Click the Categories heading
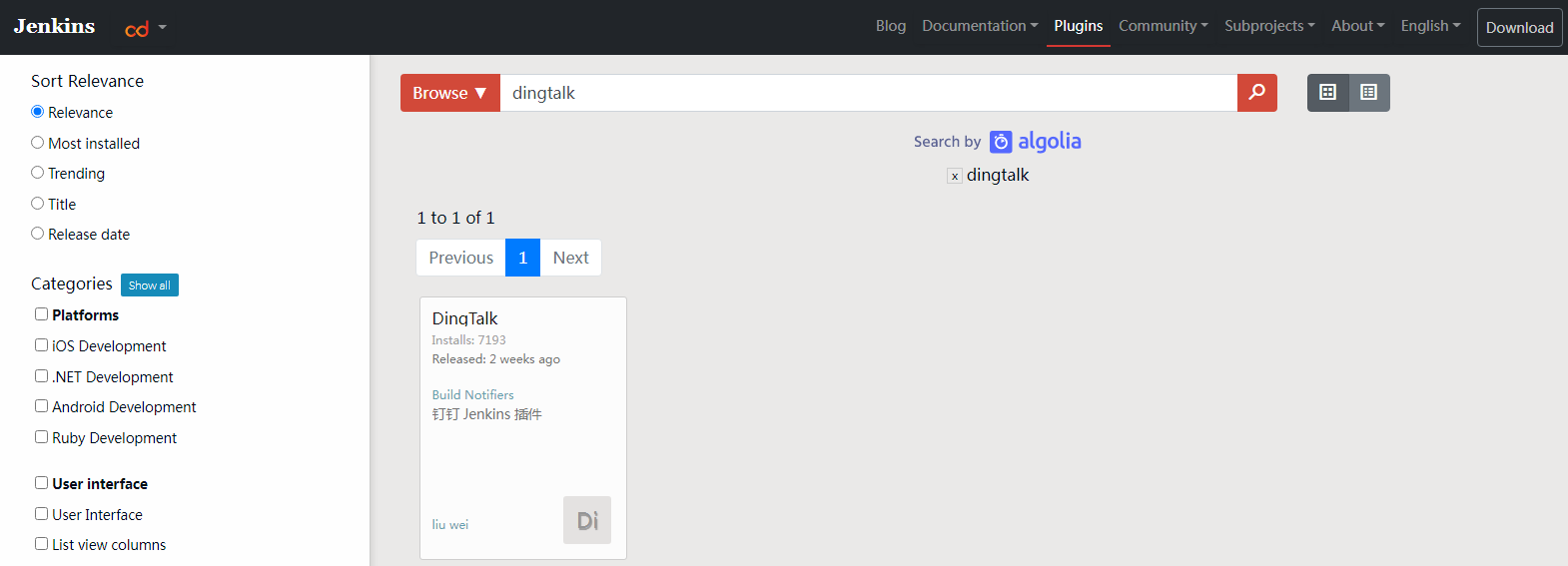This screenshot has width=1568, height=566. [x=71, y=283]
